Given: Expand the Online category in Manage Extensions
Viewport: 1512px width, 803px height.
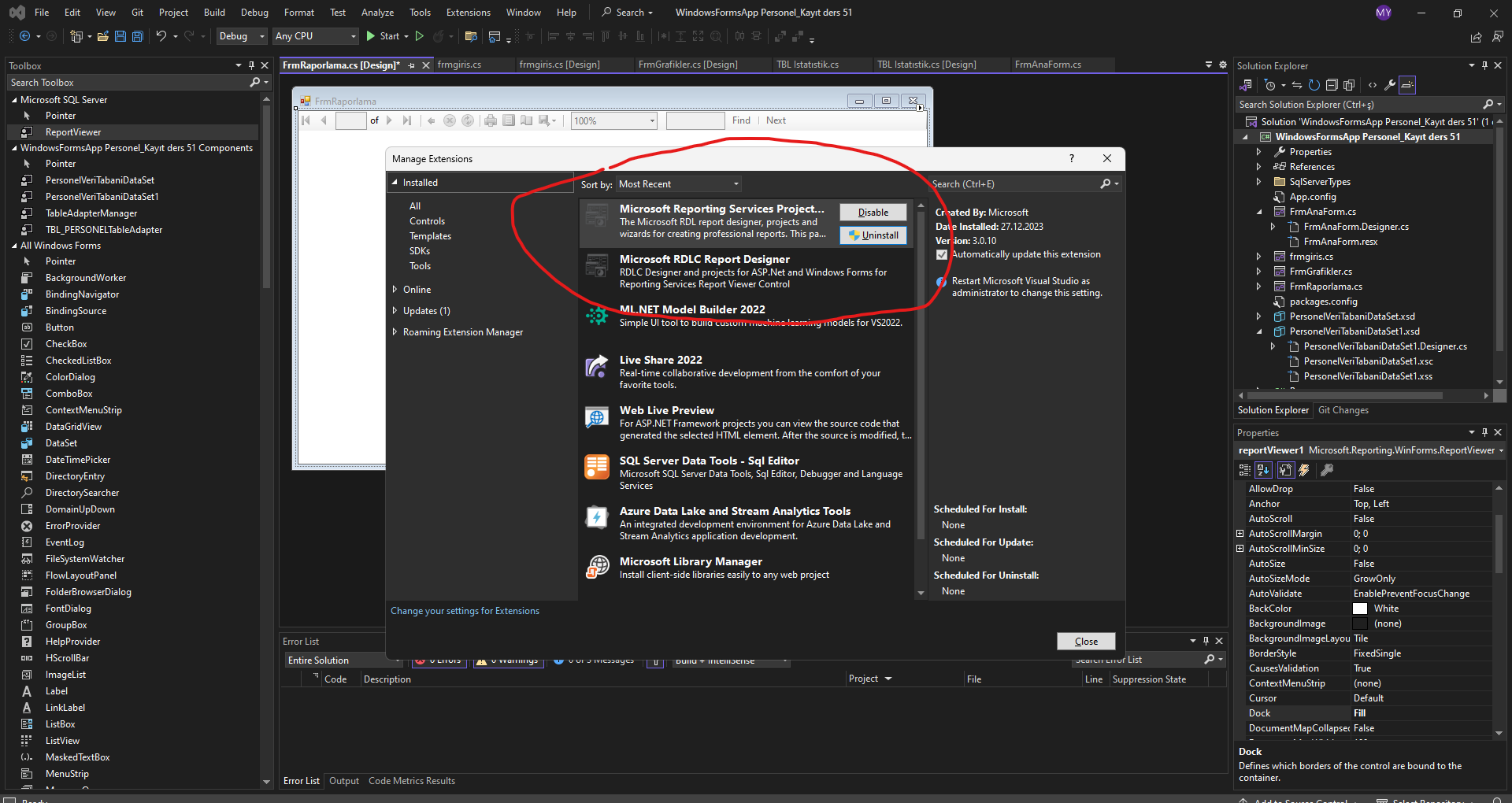Looking at the screenshot, I should (395, 290).
